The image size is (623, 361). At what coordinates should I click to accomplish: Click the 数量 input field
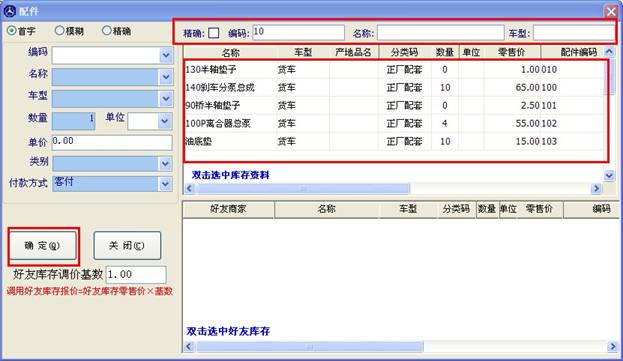tap(74, 121)
